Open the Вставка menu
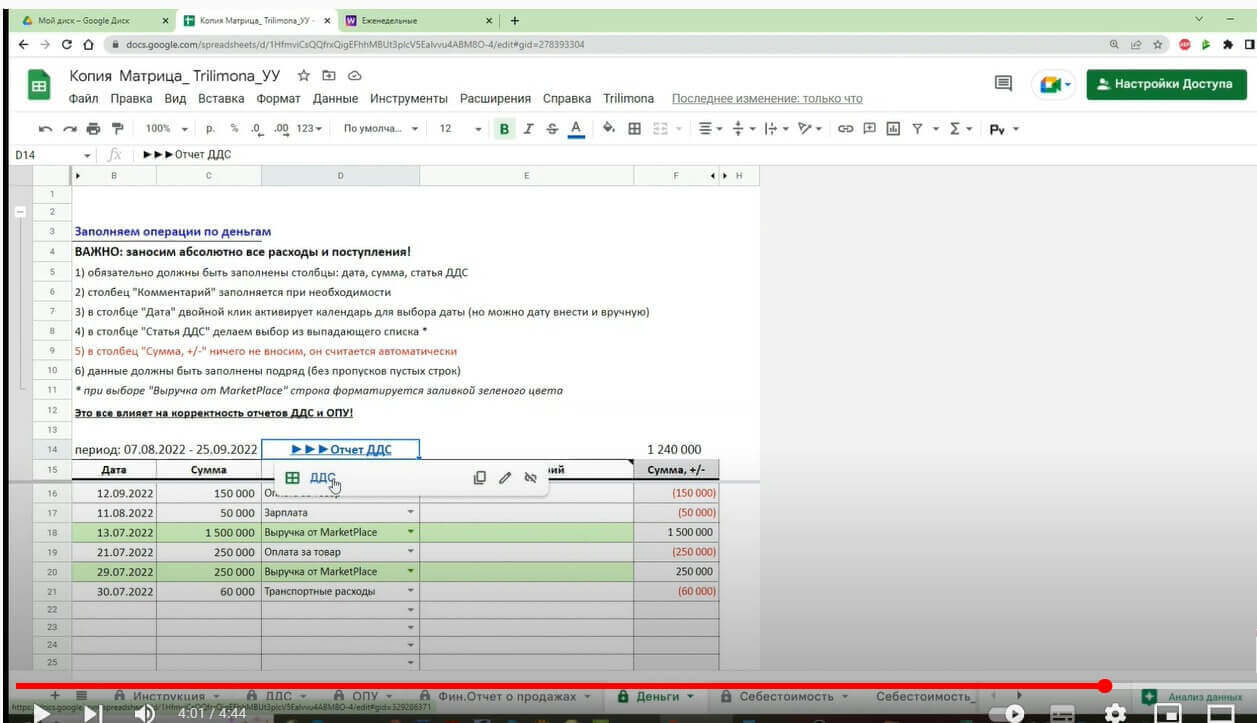This screenshot has width=1257, height=723. 221,99
